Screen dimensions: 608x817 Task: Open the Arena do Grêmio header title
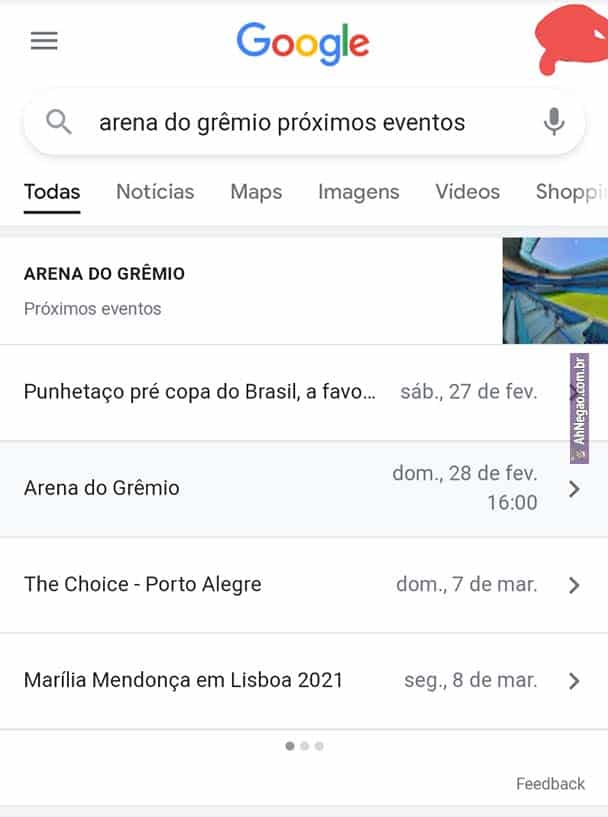[x=104, y=273]
